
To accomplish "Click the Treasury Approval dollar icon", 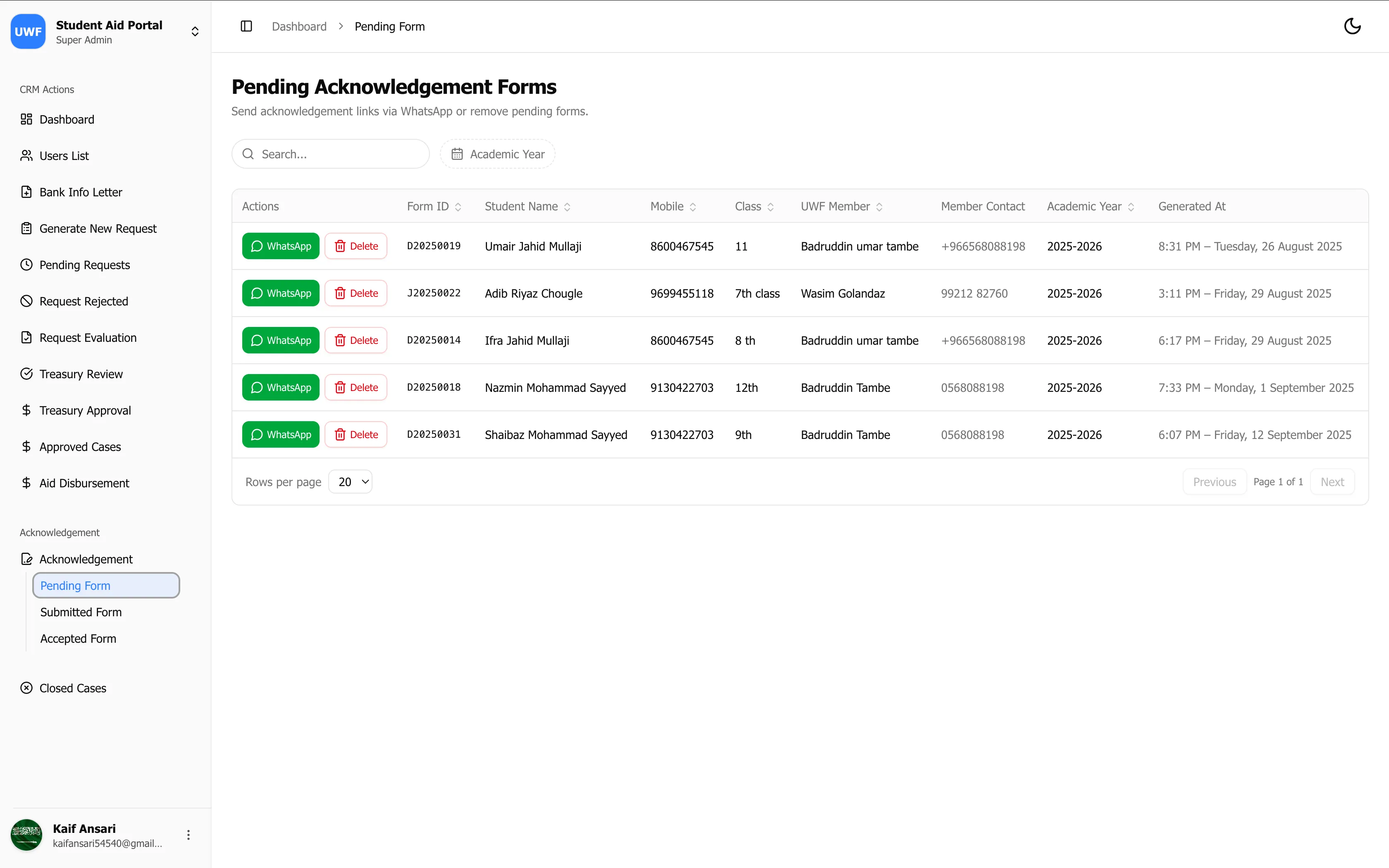I will click(x=26, y=410).
